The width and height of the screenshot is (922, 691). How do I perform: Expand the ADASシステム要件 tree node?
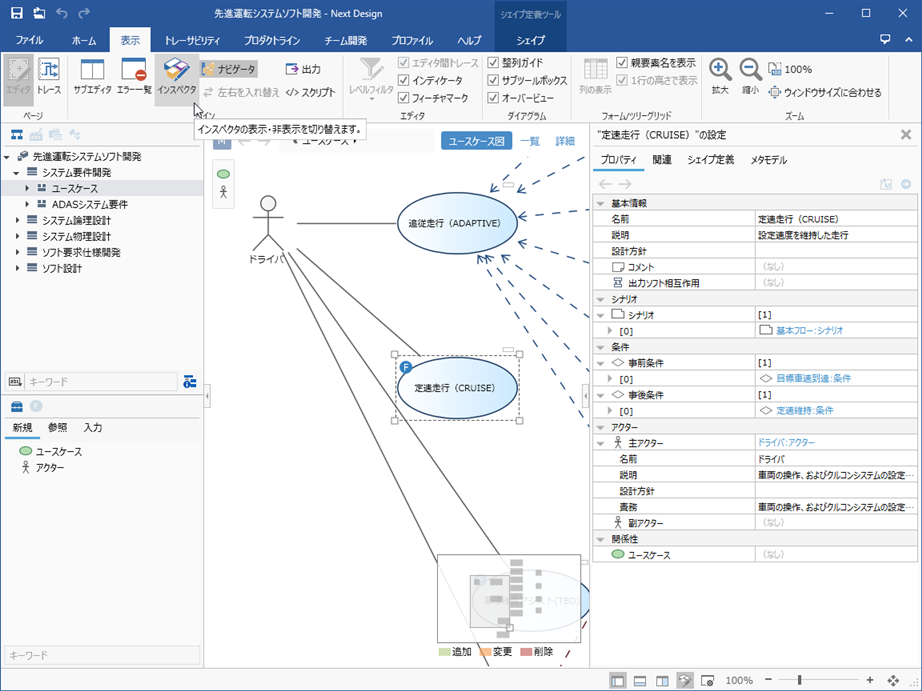(28, 204)
